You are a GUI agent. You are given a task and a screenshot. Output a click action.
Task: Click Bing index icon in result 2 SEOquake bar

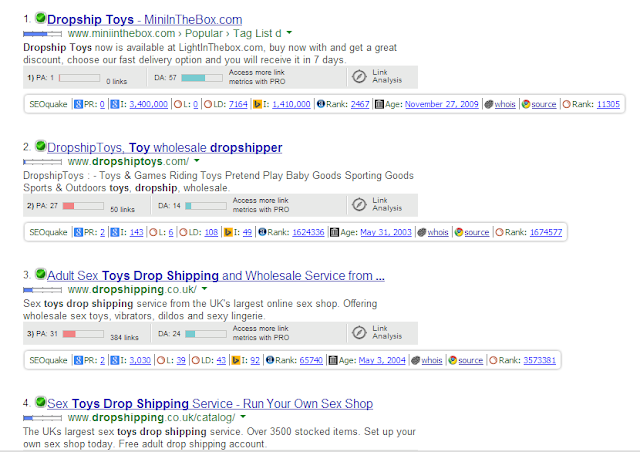228,232
